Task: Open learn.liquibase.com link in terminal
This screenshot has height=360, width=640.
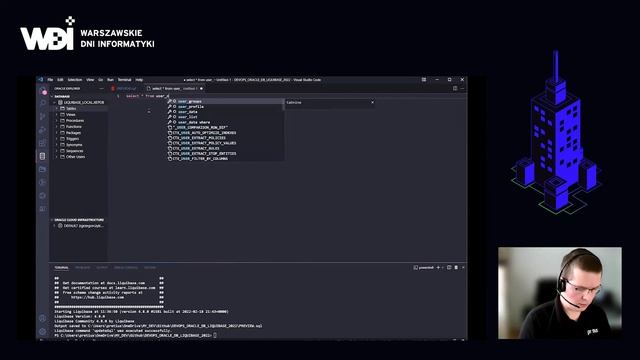Action: (135, 288)
